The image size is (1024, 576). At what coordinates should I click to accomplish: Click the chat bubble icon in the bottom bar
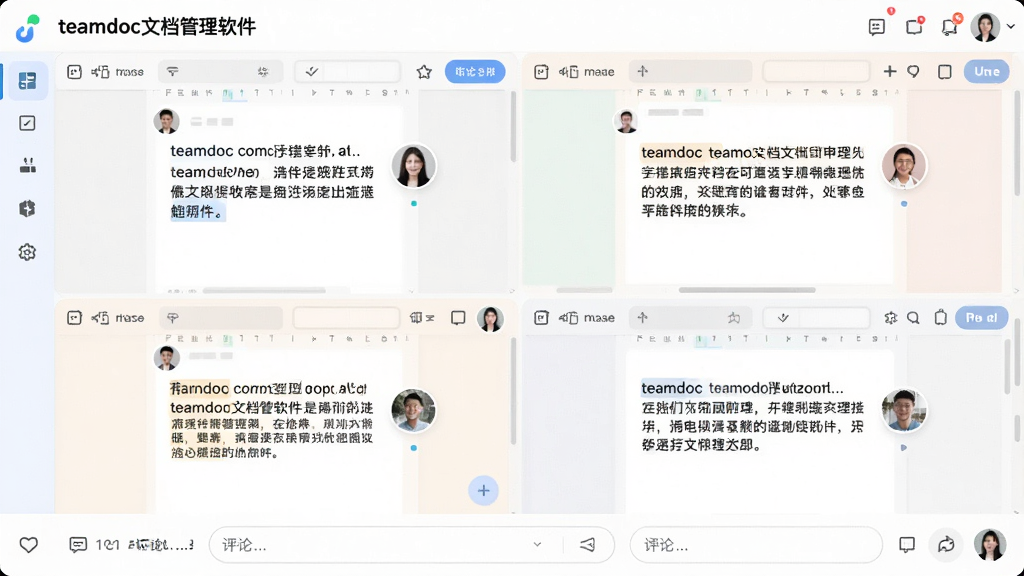pos(907,545)
